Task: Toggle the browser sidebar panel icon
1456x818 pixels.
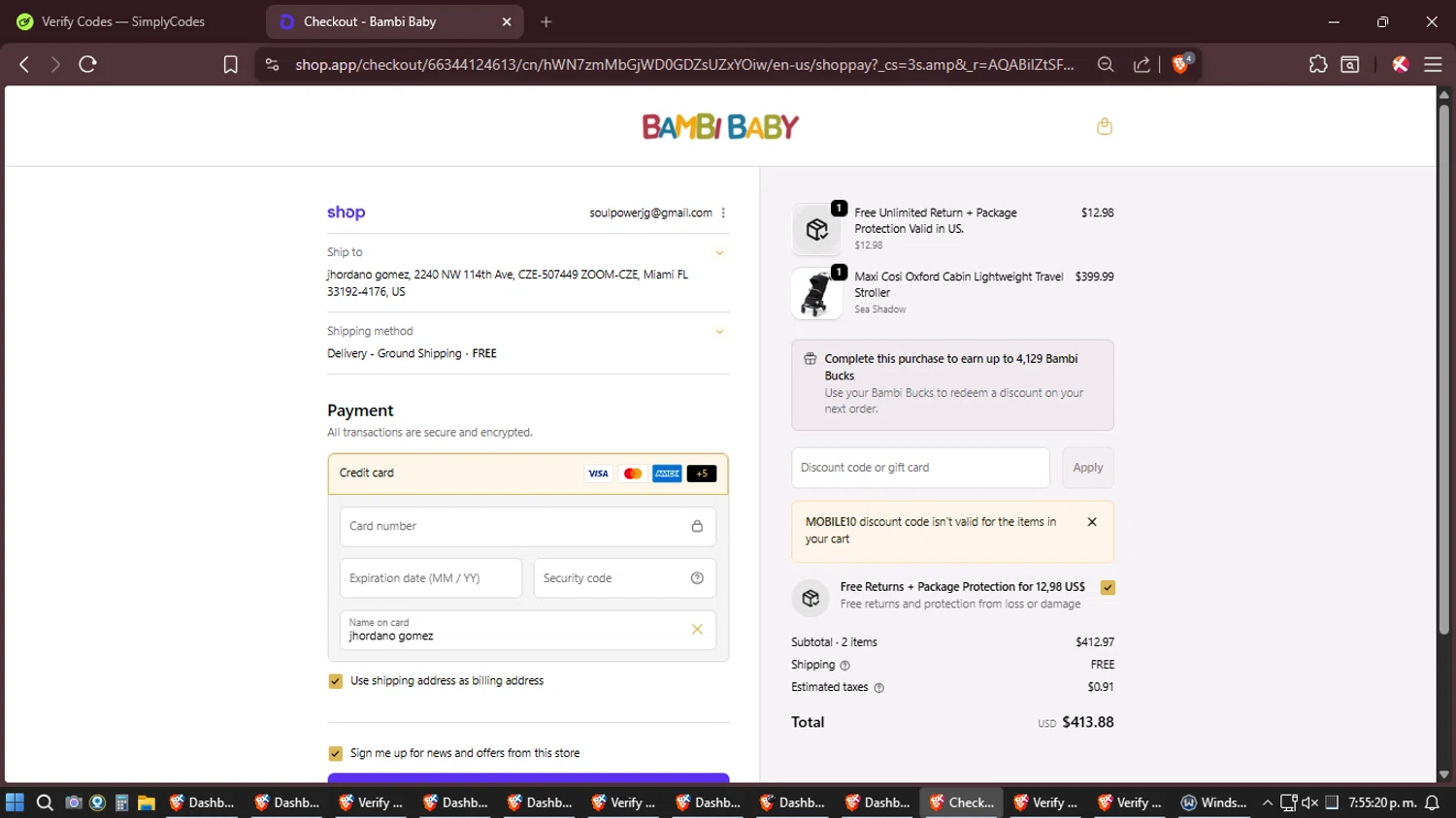Action: coord(1350,64)
